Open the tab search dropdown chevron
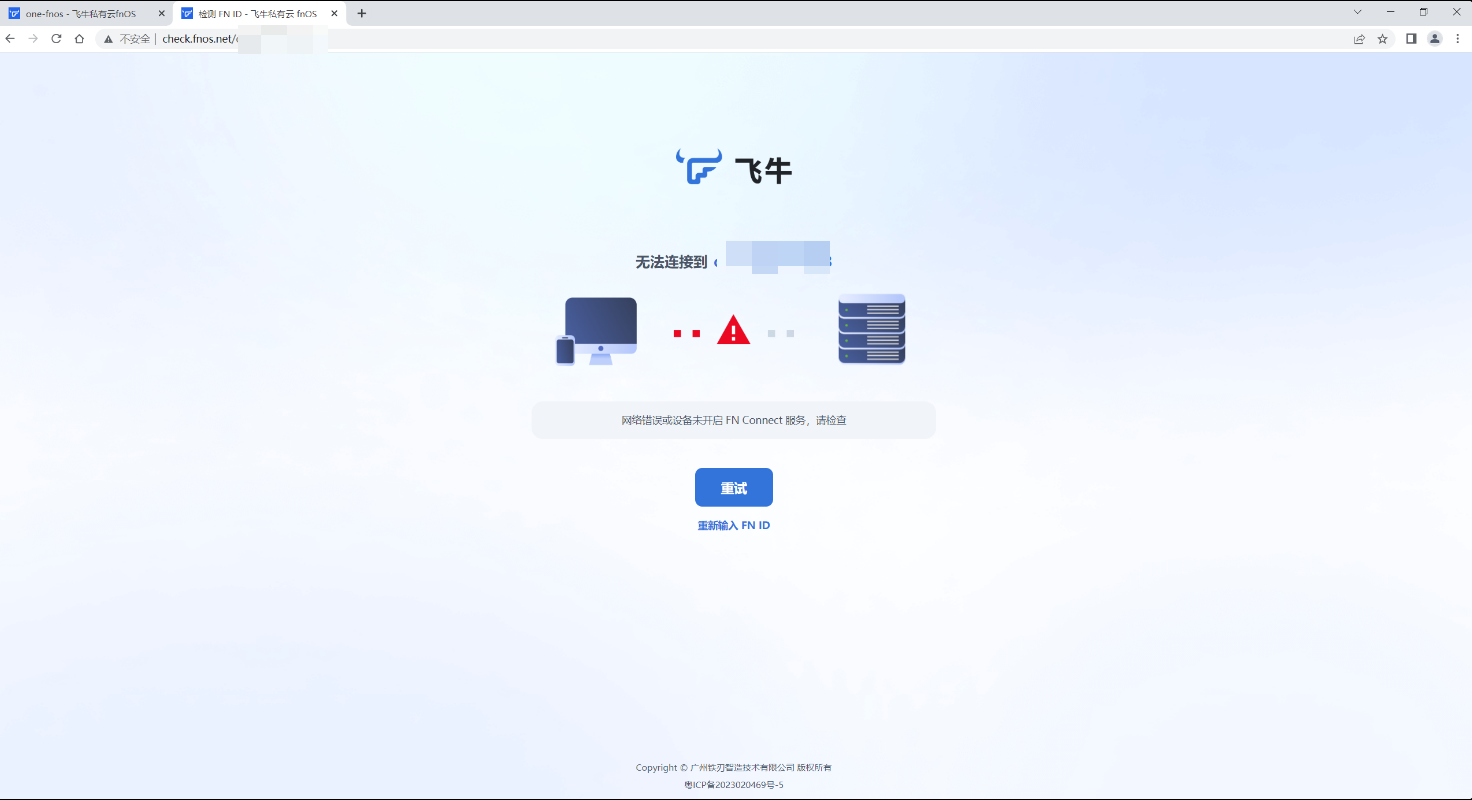Viewport: 1472px width, 800px height. [x=1357, y=12]
